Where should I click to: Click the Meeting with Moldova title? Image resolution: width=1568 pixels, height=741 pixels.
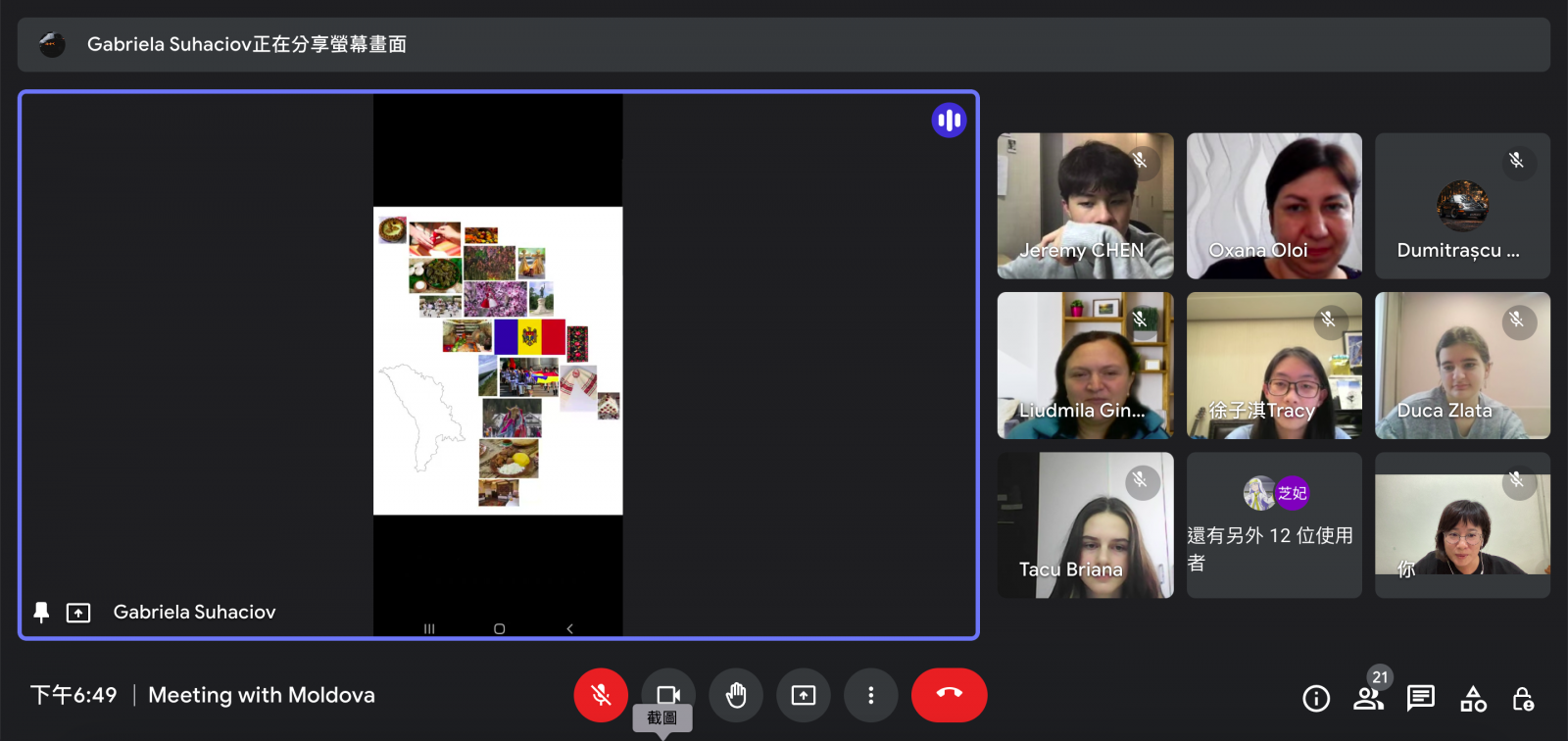tap(262, 695)
